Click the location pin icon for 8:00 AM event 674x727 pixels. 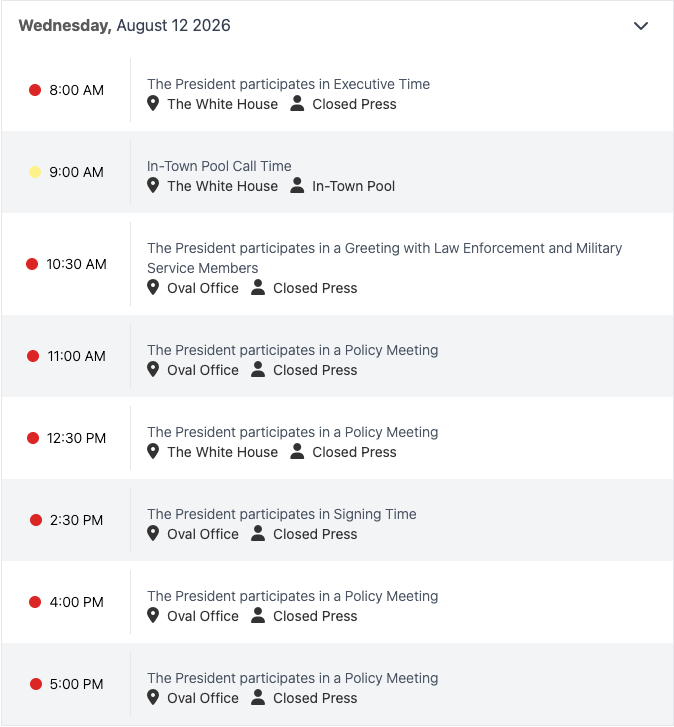(153, 103)
